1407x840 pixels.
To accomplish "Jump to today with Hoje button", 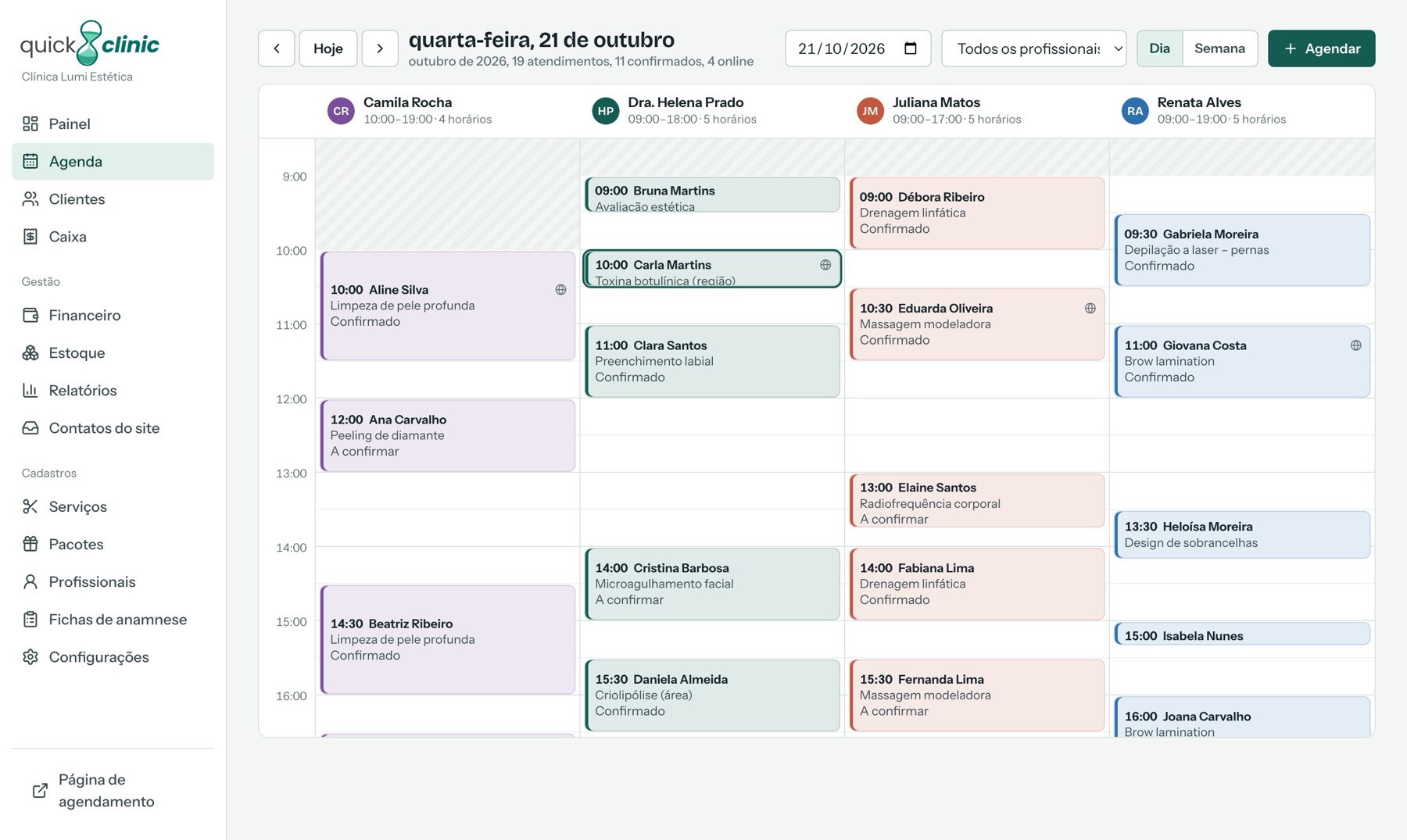I will [328, 48].
